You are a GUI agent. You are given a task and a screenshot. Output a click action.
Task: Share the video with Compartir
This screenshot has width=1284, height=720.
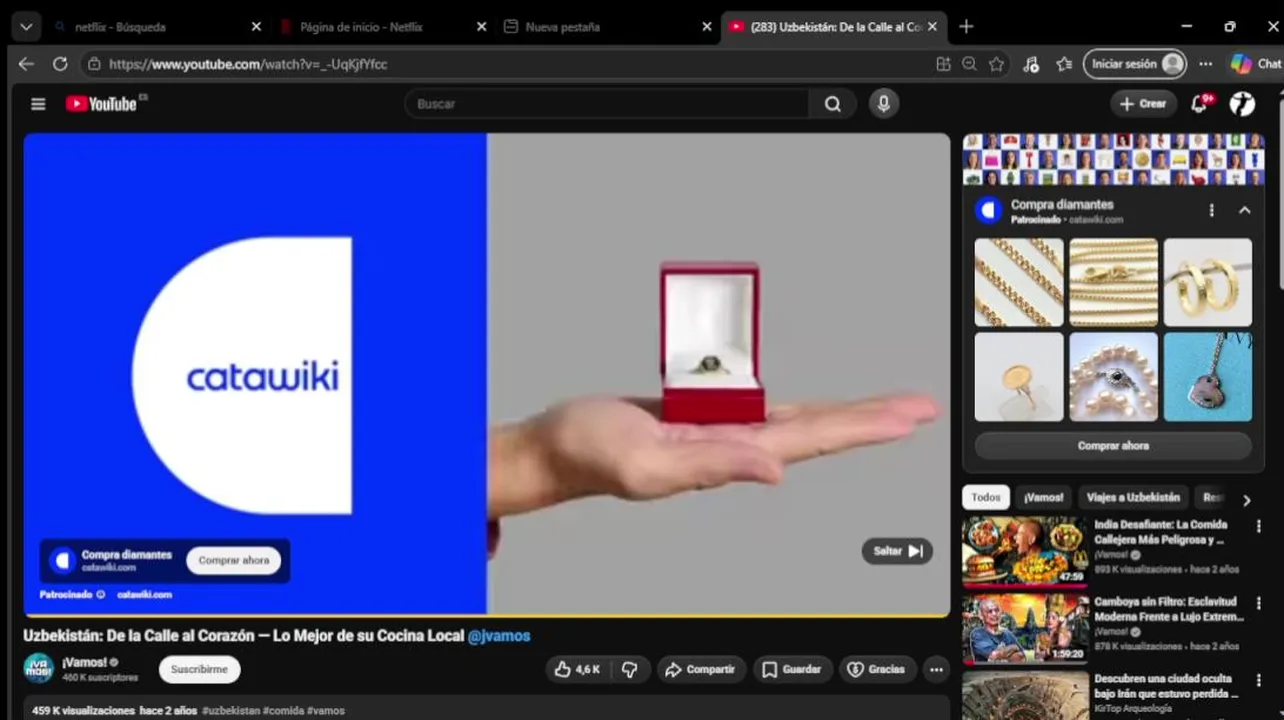pyautogui.click(x=701, y=670)
